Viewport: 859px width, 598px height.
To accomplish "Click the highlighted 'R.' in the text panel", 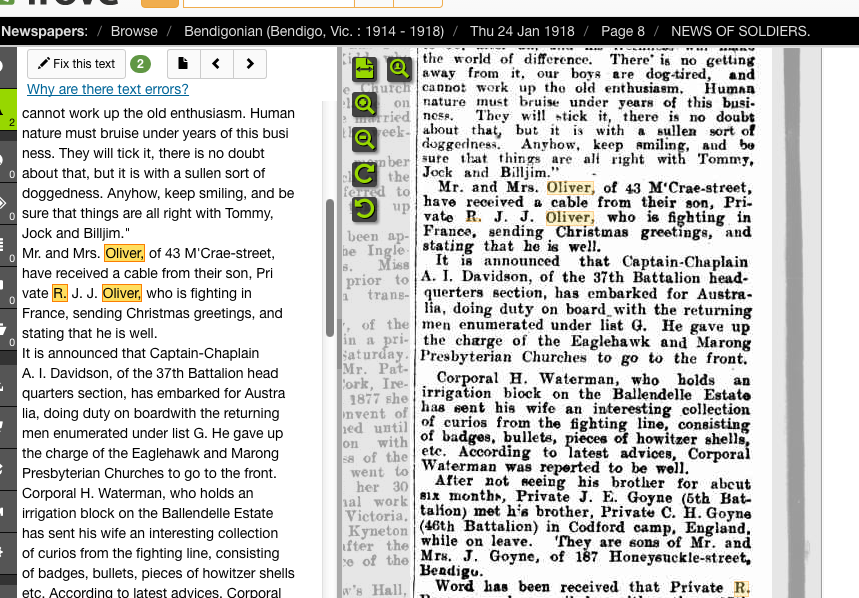I will (60, 293).
